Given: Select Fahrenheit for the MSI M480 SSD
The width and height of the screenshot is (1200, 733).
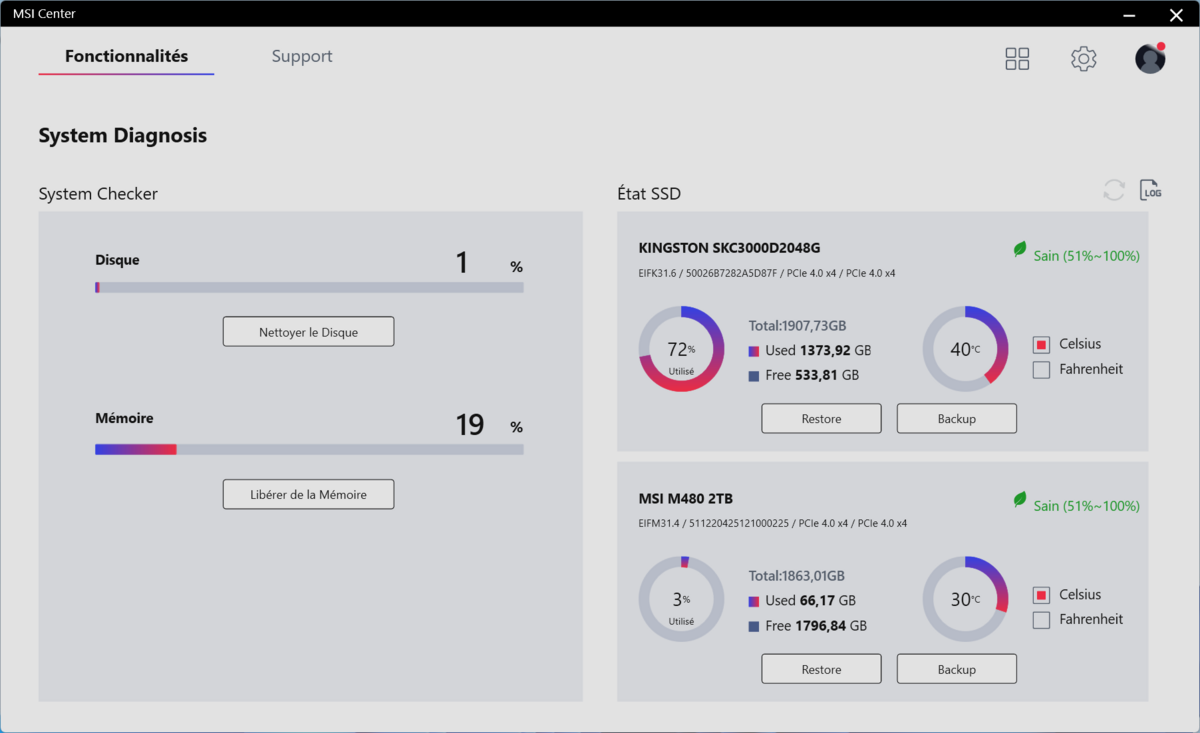Looking at the screenshot, I should click(x=1041, y=620).
